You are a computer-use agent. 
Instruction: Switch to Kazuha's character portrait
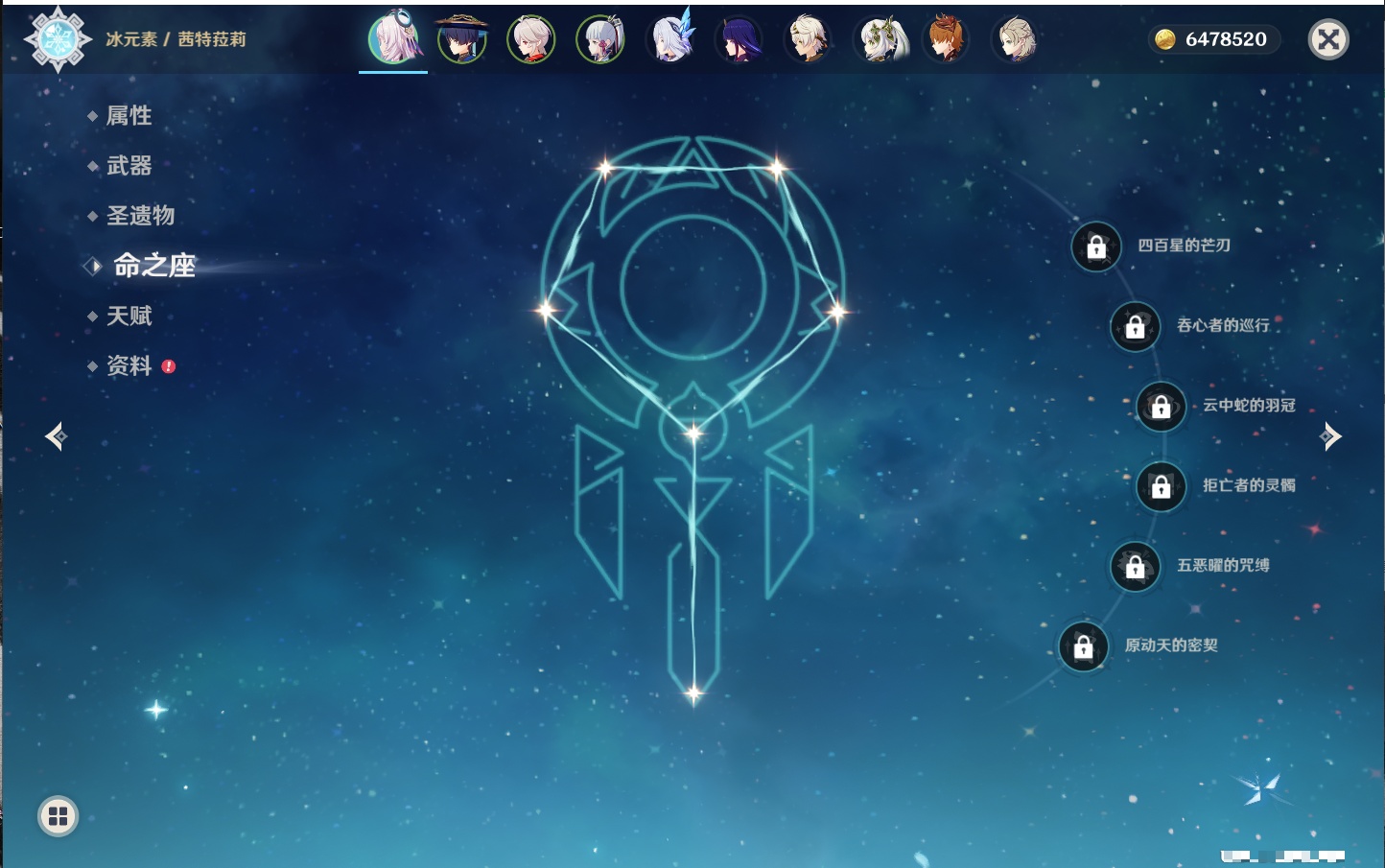[x=531, y=39]
